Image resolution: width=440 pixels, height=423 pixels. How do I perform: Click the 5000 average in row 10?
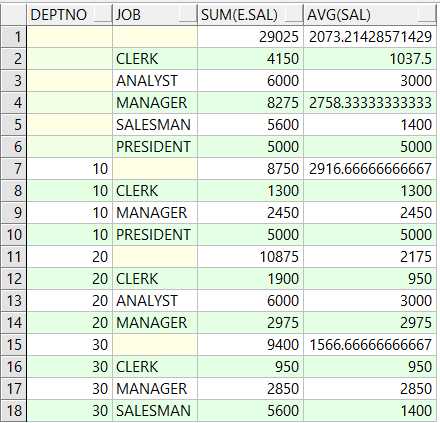[370, 235]
